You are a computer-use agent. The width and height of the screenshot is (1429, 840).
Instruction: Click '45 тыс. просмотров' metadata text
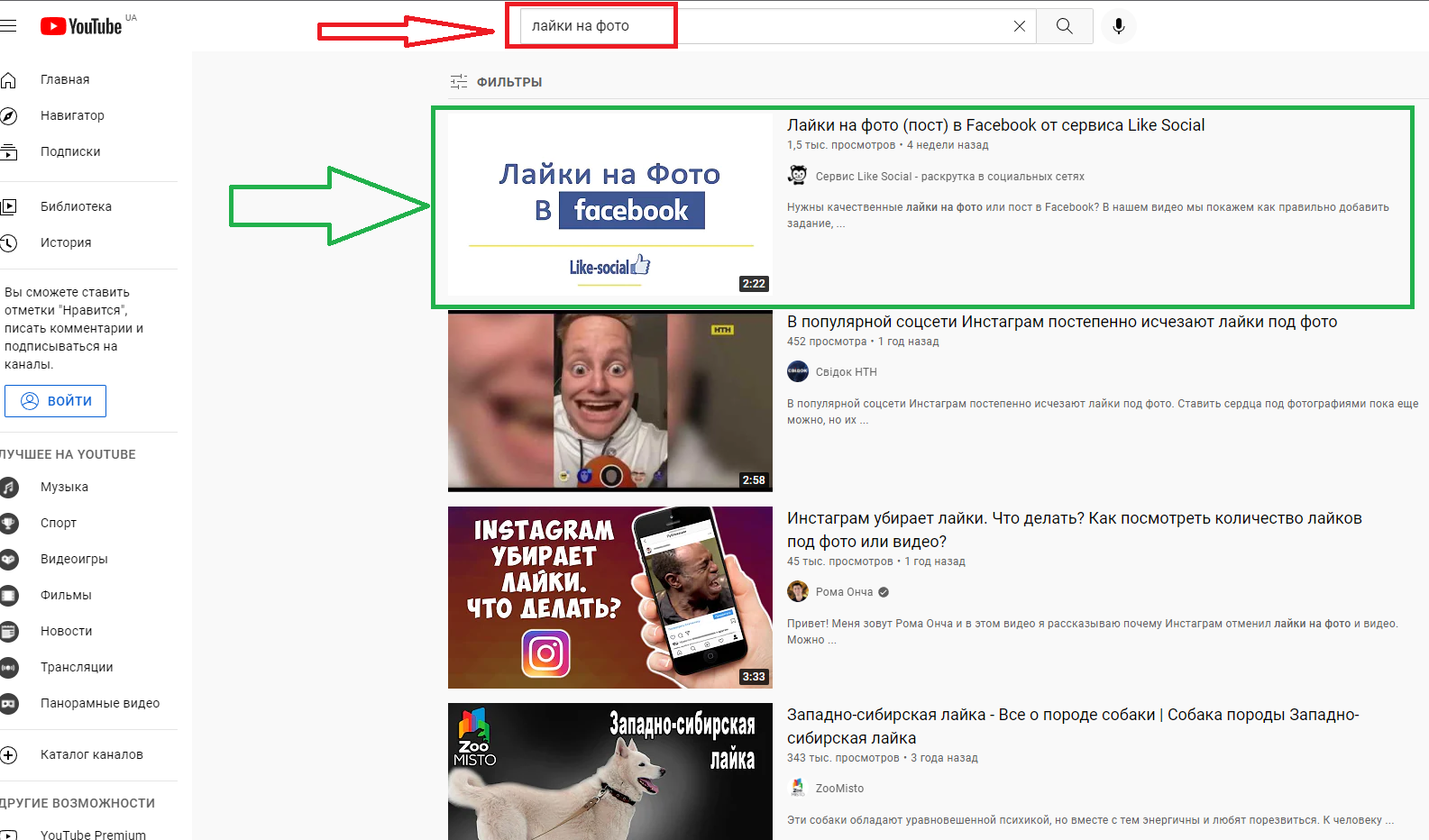[x=839, y=562]
